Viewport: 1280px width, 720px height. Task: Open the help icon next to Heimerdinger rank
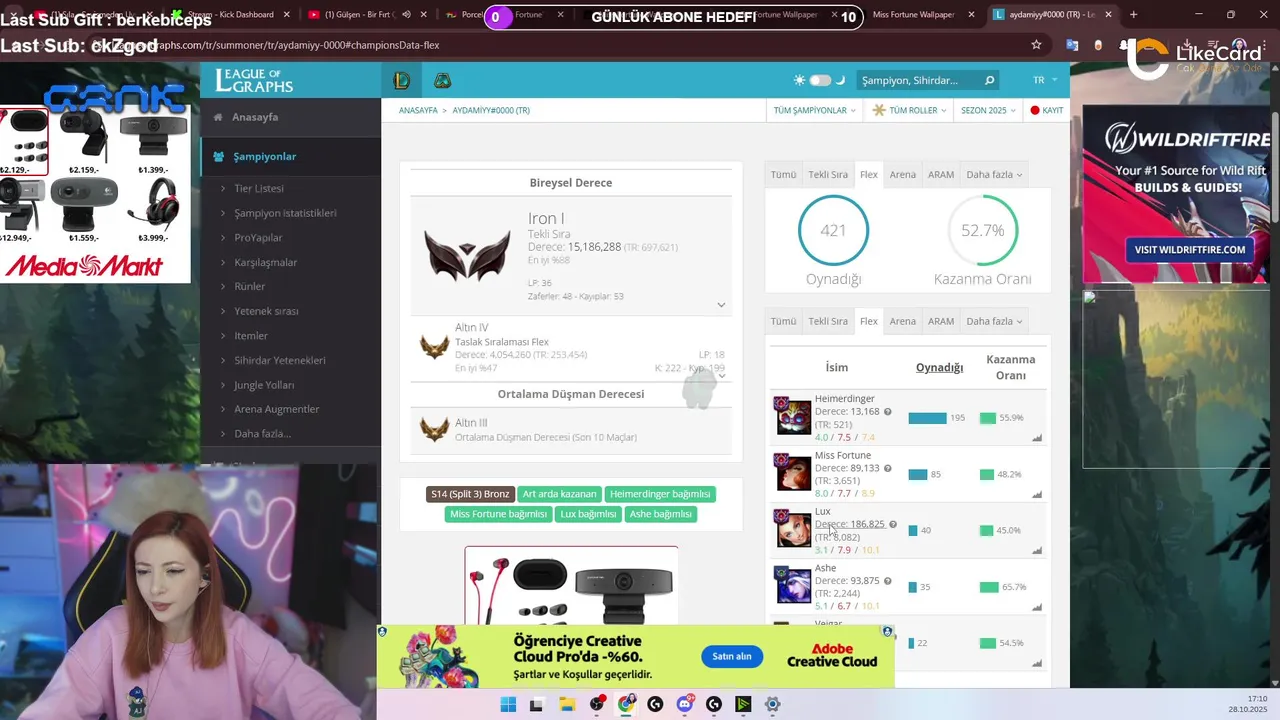[x=887, y=412]
